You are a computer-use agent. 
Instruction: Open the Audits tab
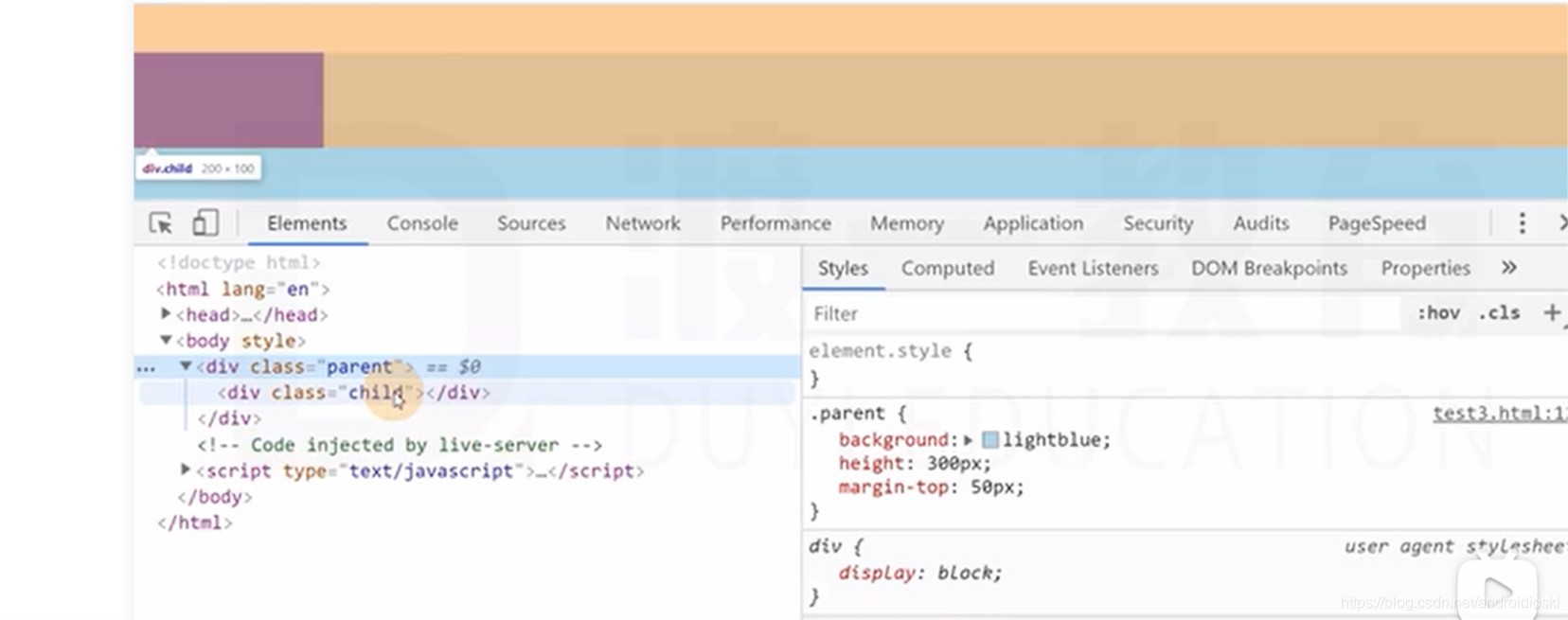click(x=1261, y=223)
